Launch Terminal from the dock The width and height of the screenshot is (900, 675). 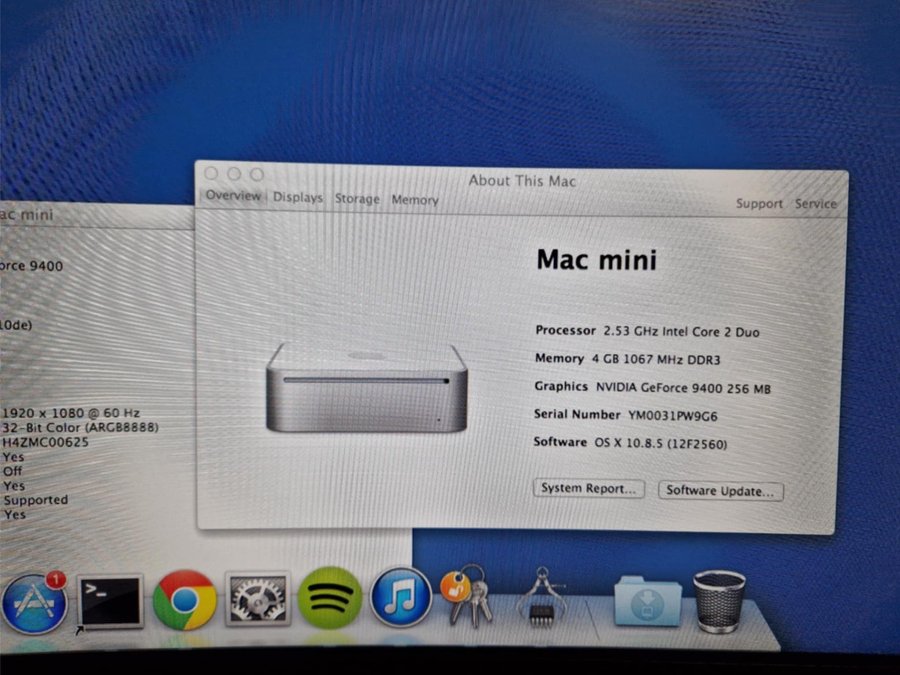click(110, 602)
